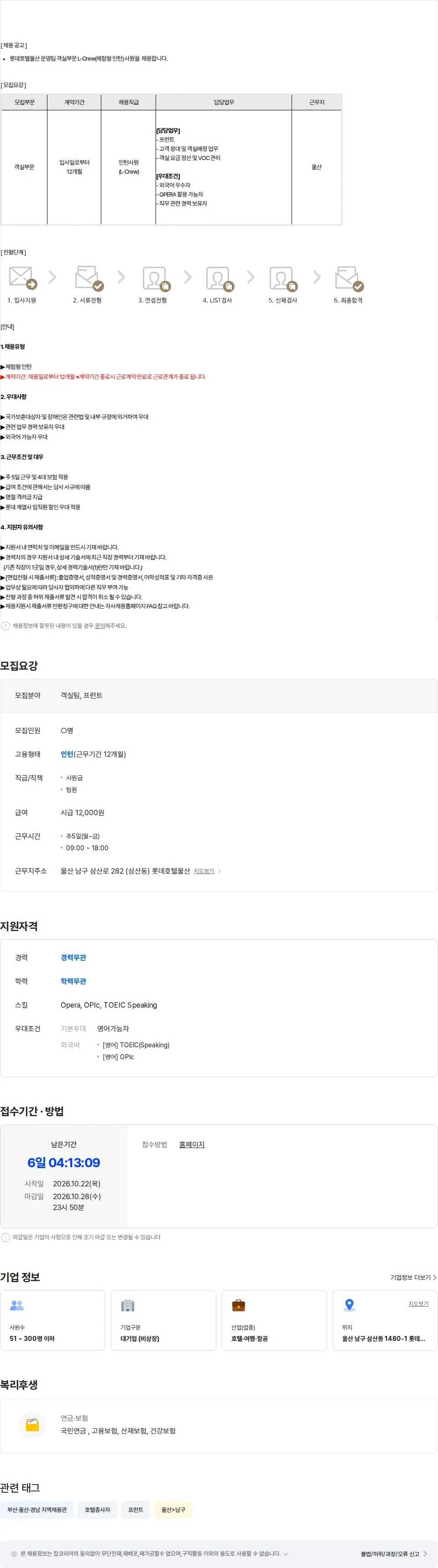Click the [영어] TOEIC(Speaking) list item
Image resolution: width=438 pixels, height=1568 pixels.
click(x=136, y=1045)
